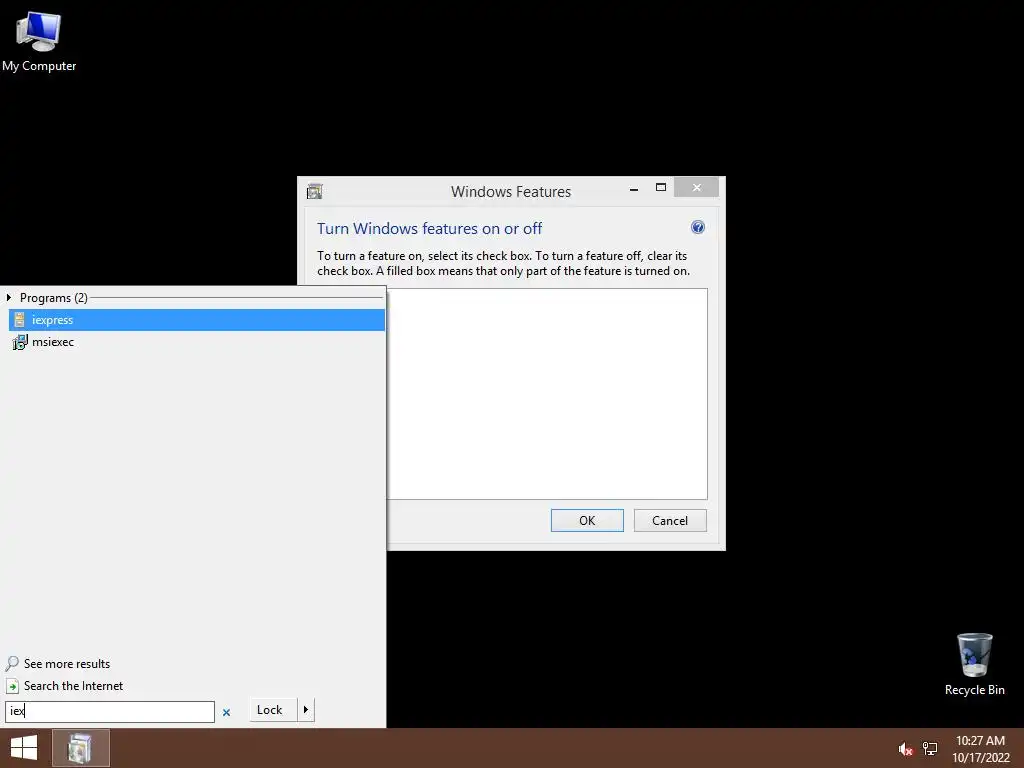Viewport: 1024px width, 768px height.
Task: Select Windows Features taskbar icon
Action: pos(80,748)
